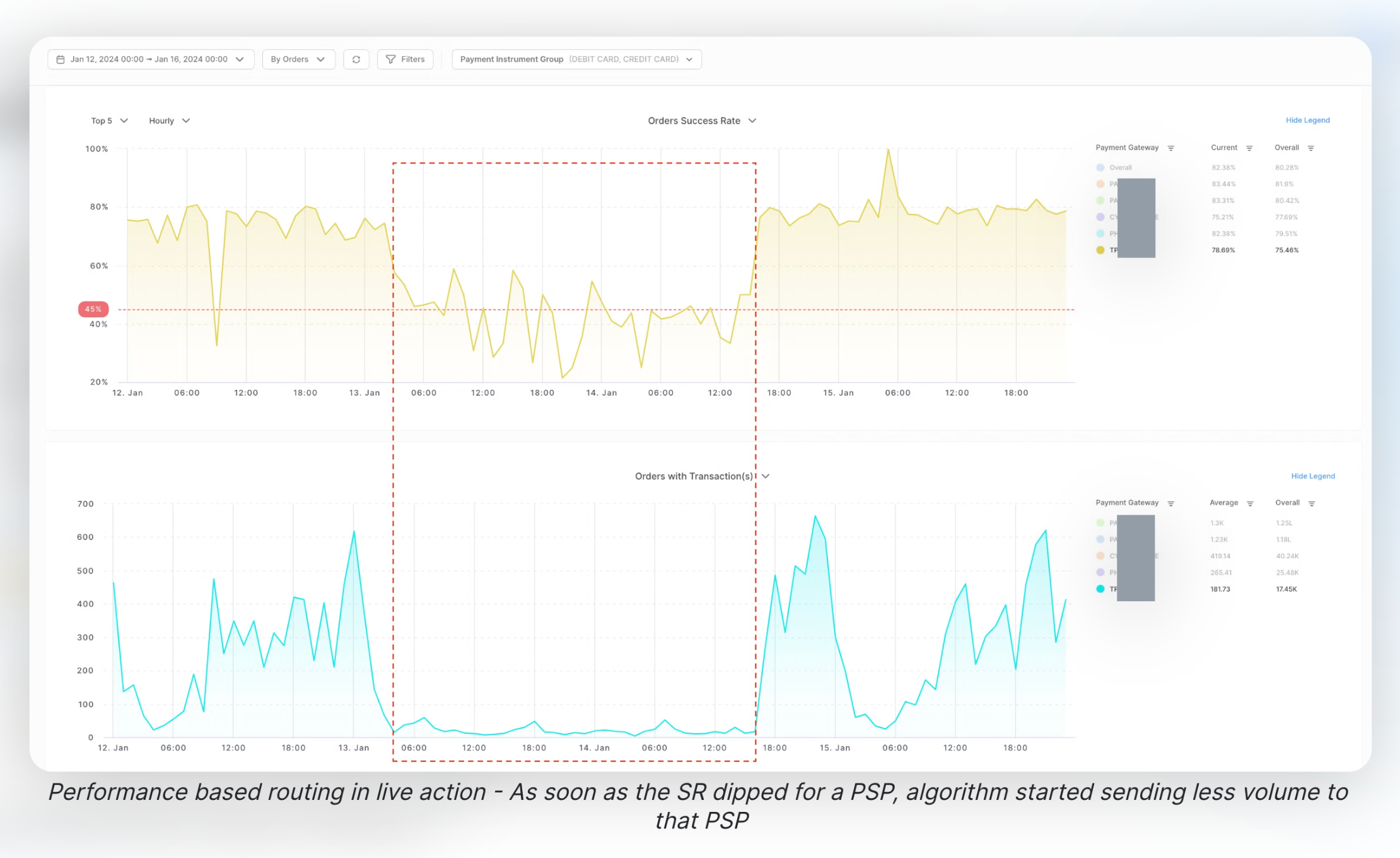1400x858 pixels.
Task: Click the 17.45K overall value
Action: coord(1286,589)
